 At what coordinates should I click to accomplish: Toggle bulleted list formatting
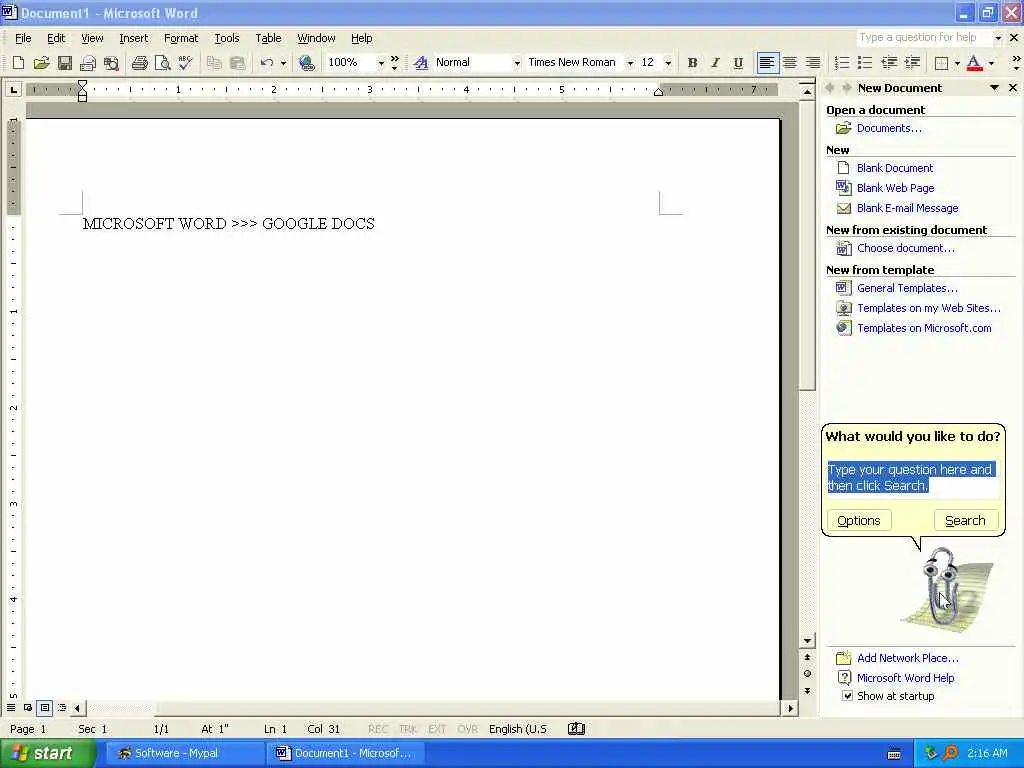tap(865, 63)
